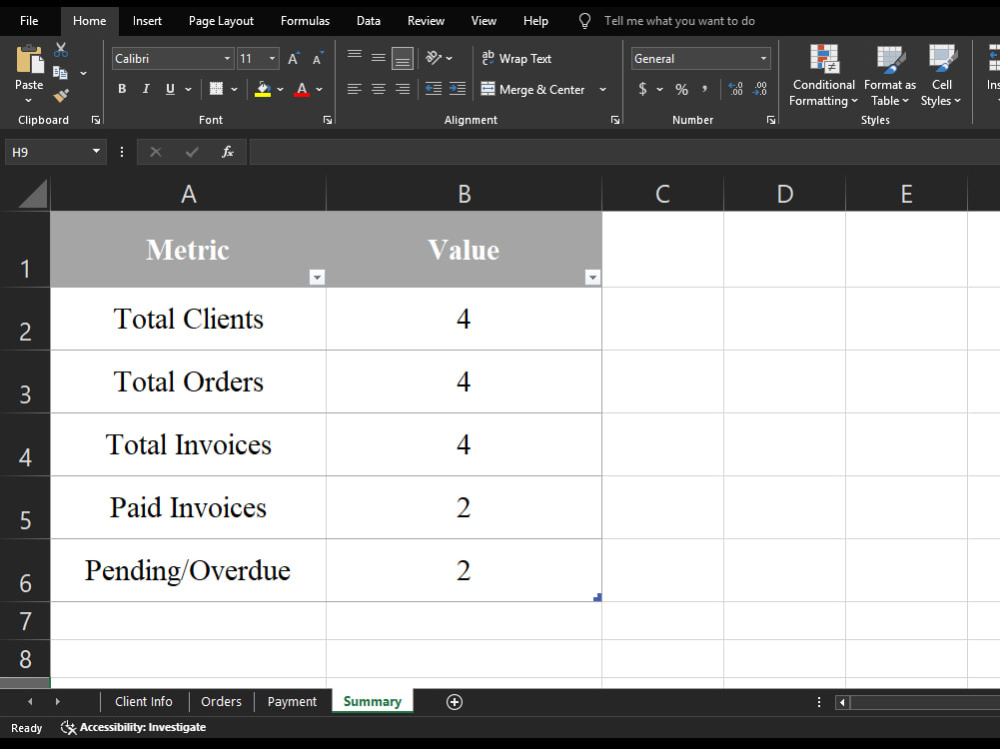This screenshot has height=749, width=1000.
Task: Apply yellow Fill Color bucket
Action: 263,89
